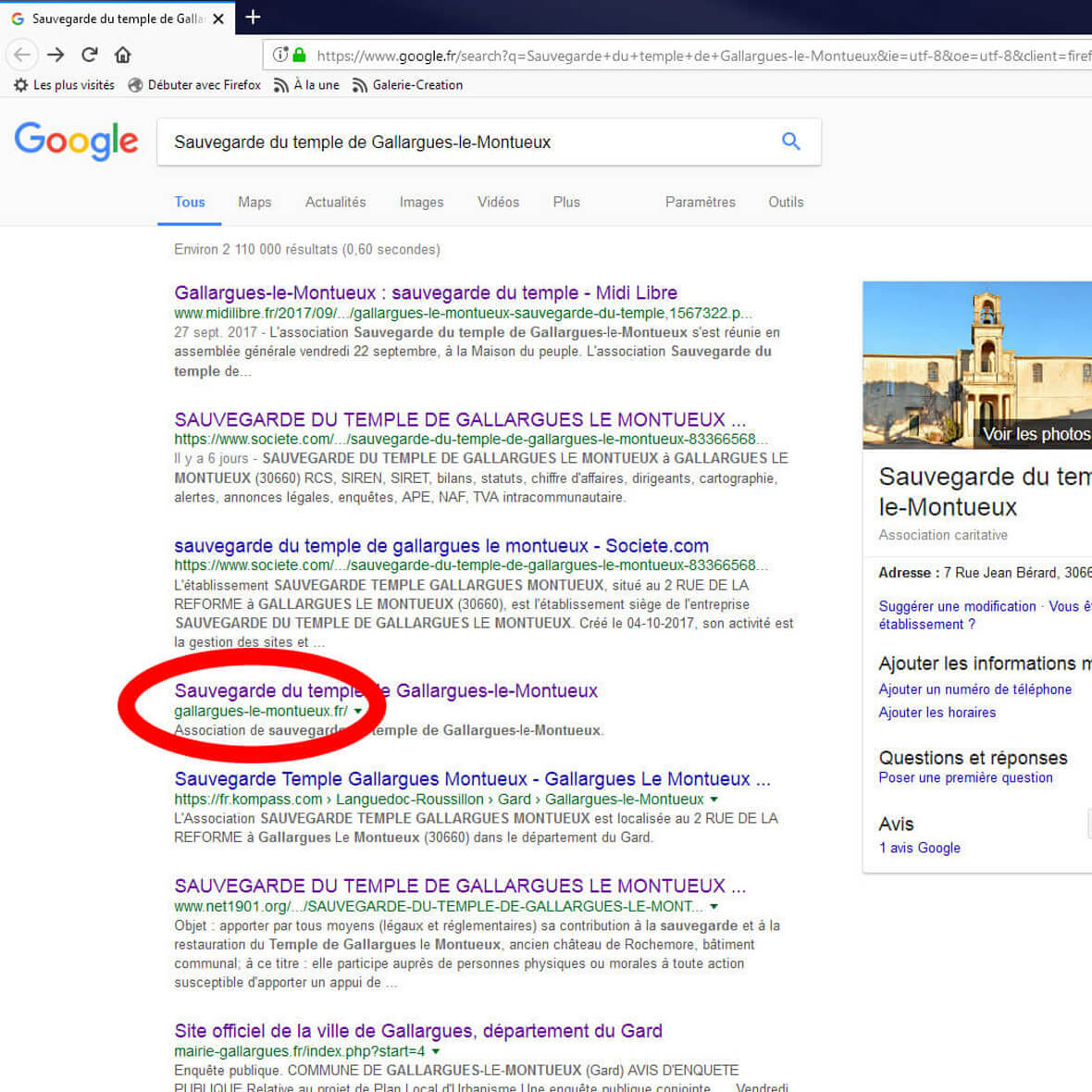Close the Sauvegarde du temple browser tab
Screen dimensions: 1092x1092
click(218, 19)
